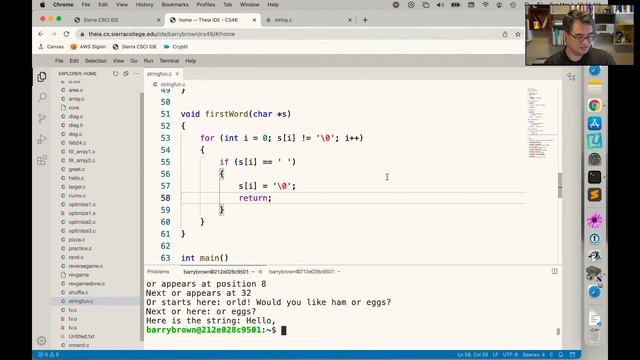
Task: Open the Extensions view icon
Action: click(42, 160)
